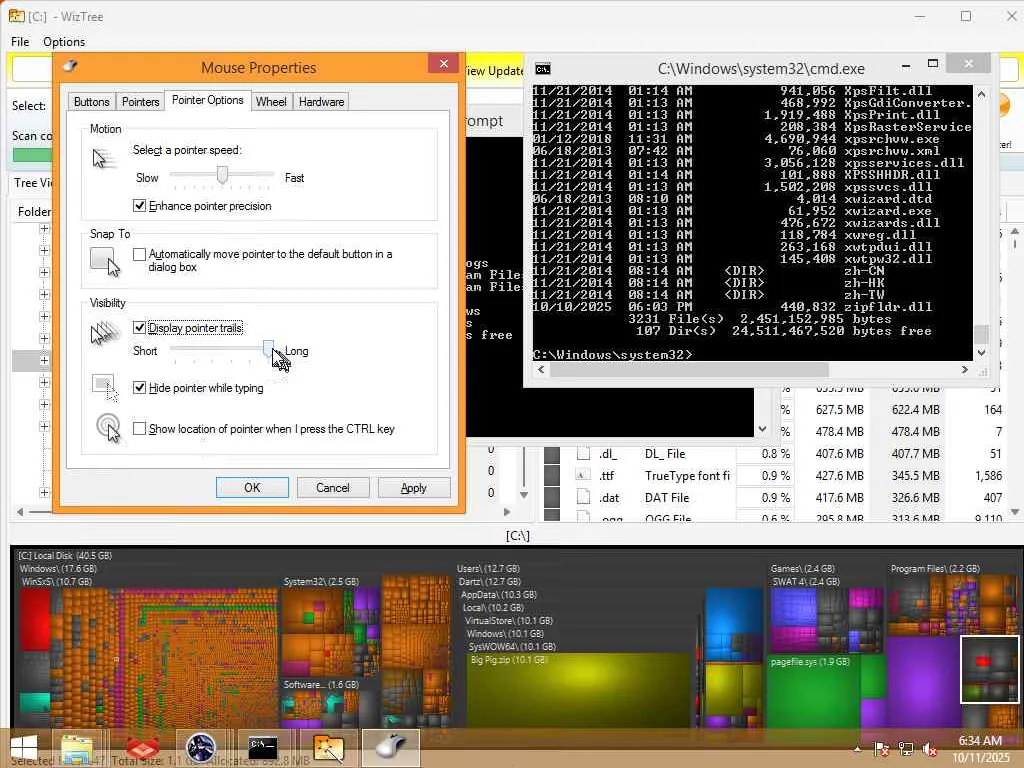Click Apply in Mouse Properties

pyautogui.click(x=414, y=487)
